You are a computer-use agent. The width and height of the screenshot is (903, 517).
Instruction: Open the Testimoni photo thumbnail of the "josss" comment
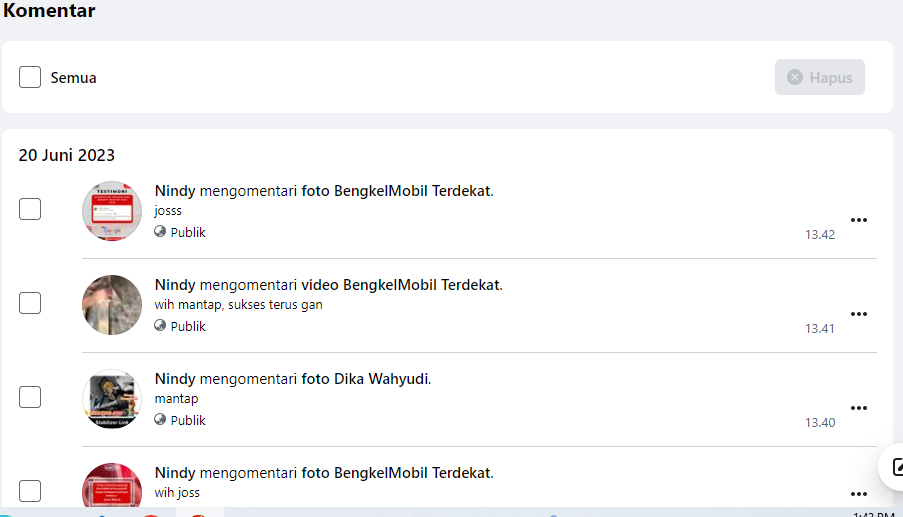112,211
